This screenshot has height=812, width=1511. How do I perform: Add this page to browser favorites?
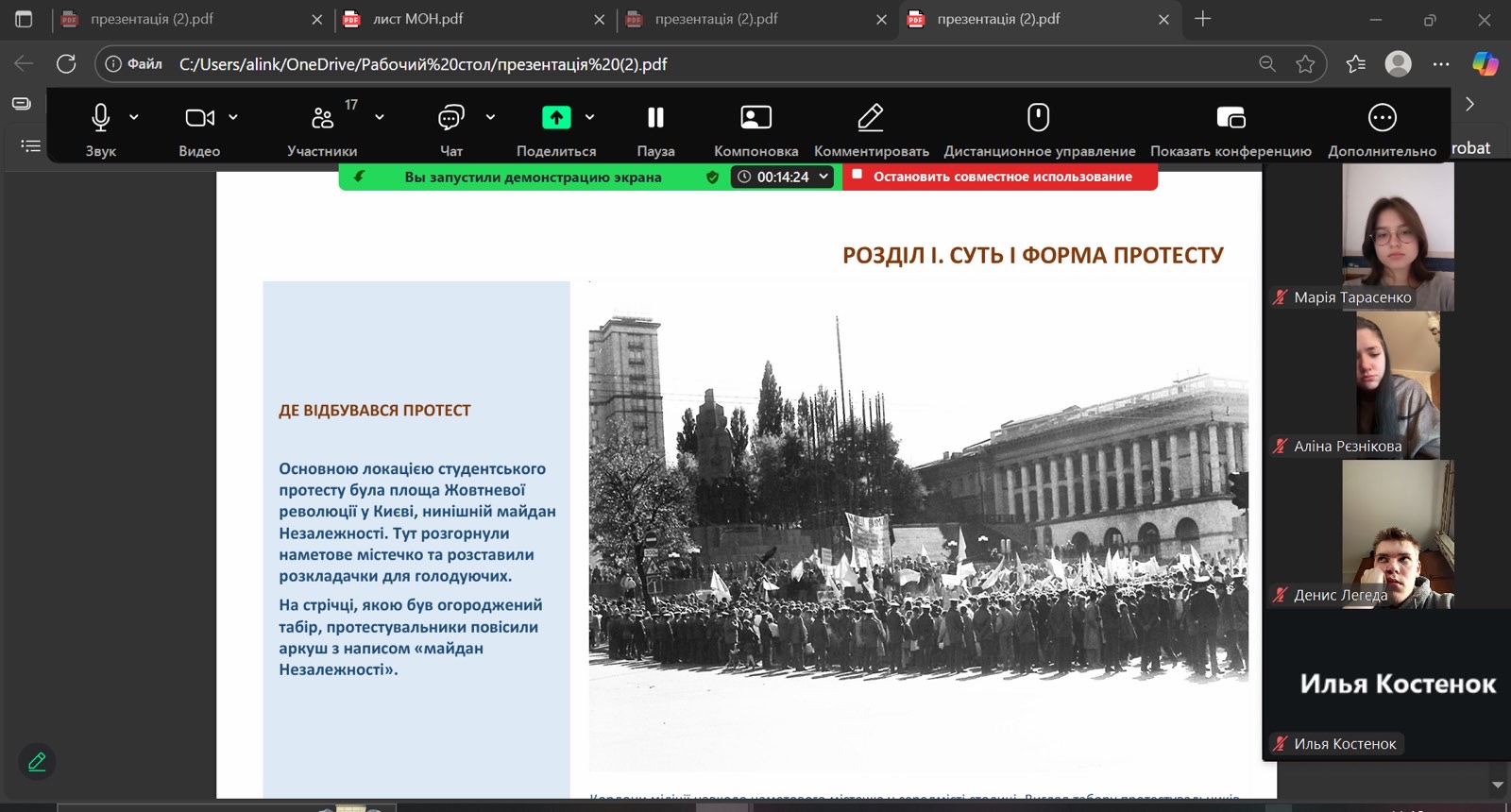pyautogui.click(x=1305, y=64)
